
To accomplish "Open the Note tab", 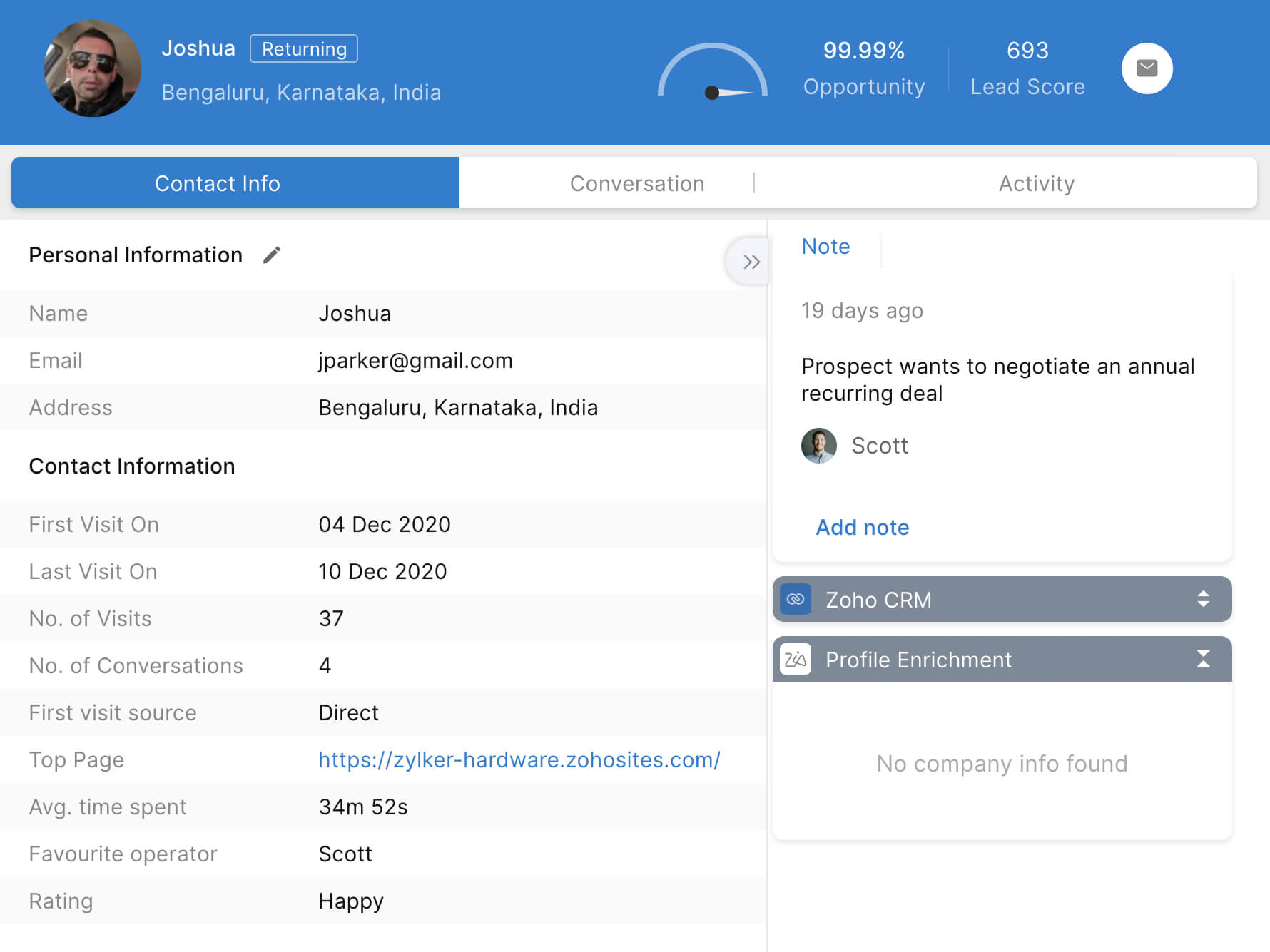I will (x=825, y=246).
